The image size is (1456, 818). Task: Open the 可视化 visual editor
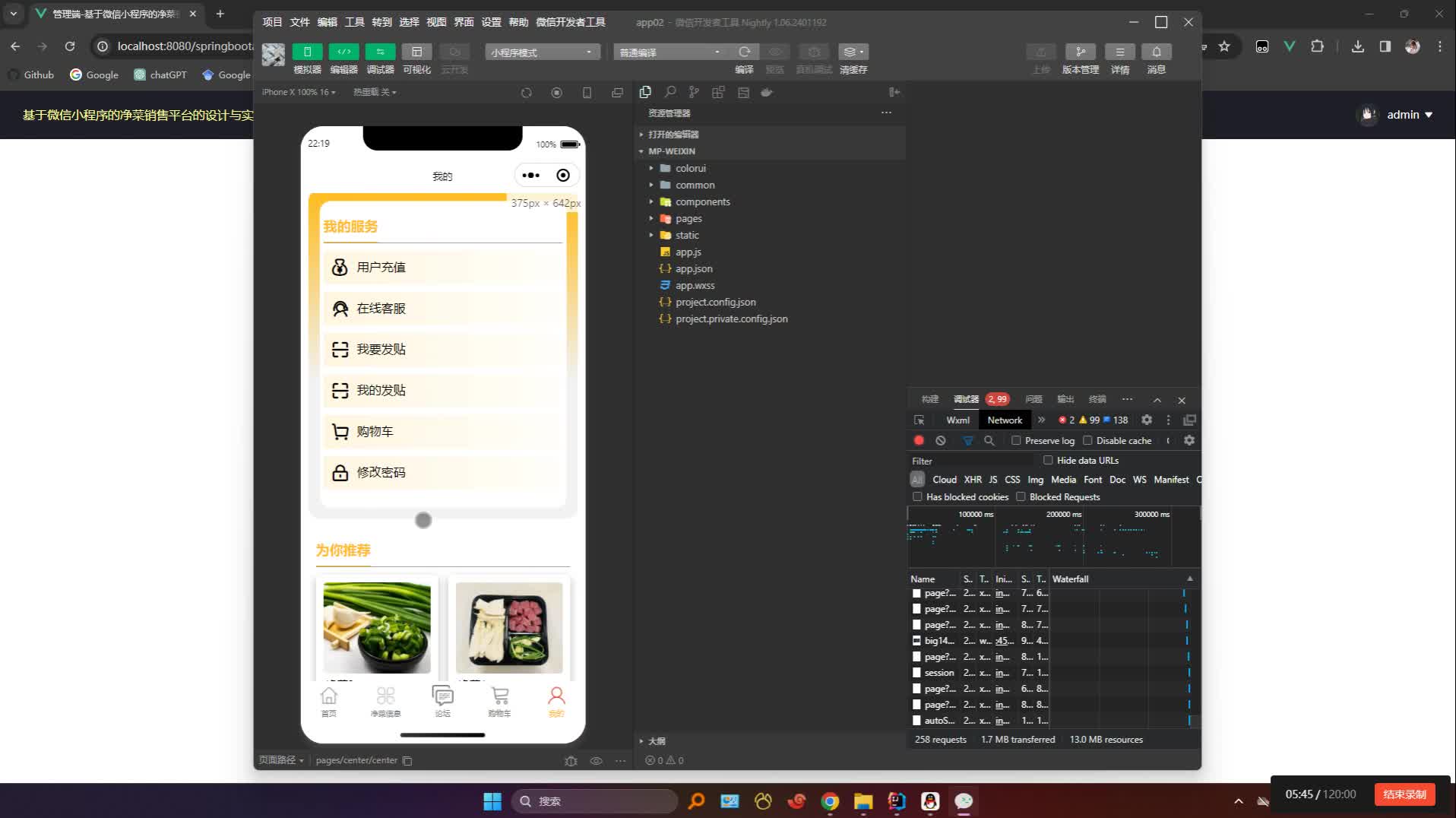click(416, 52)
